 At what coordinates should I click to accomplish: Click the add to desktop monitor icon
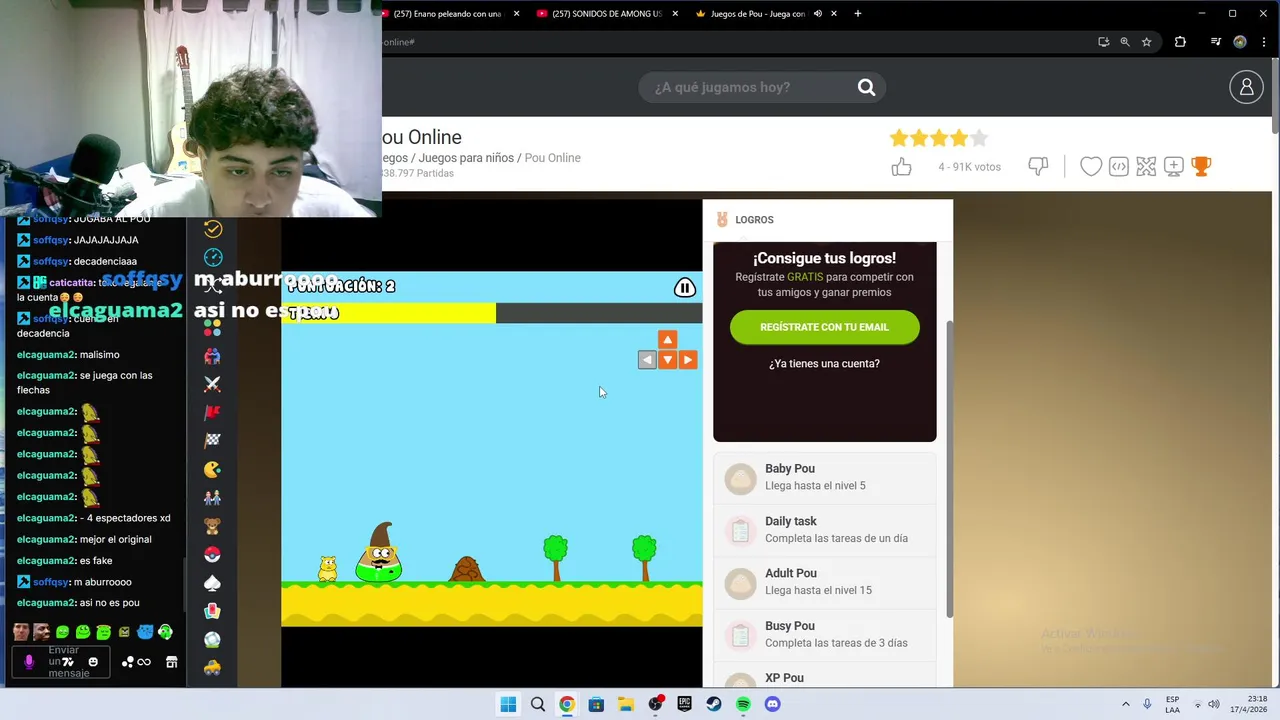pyautogui.click(x=1174, y=167)
